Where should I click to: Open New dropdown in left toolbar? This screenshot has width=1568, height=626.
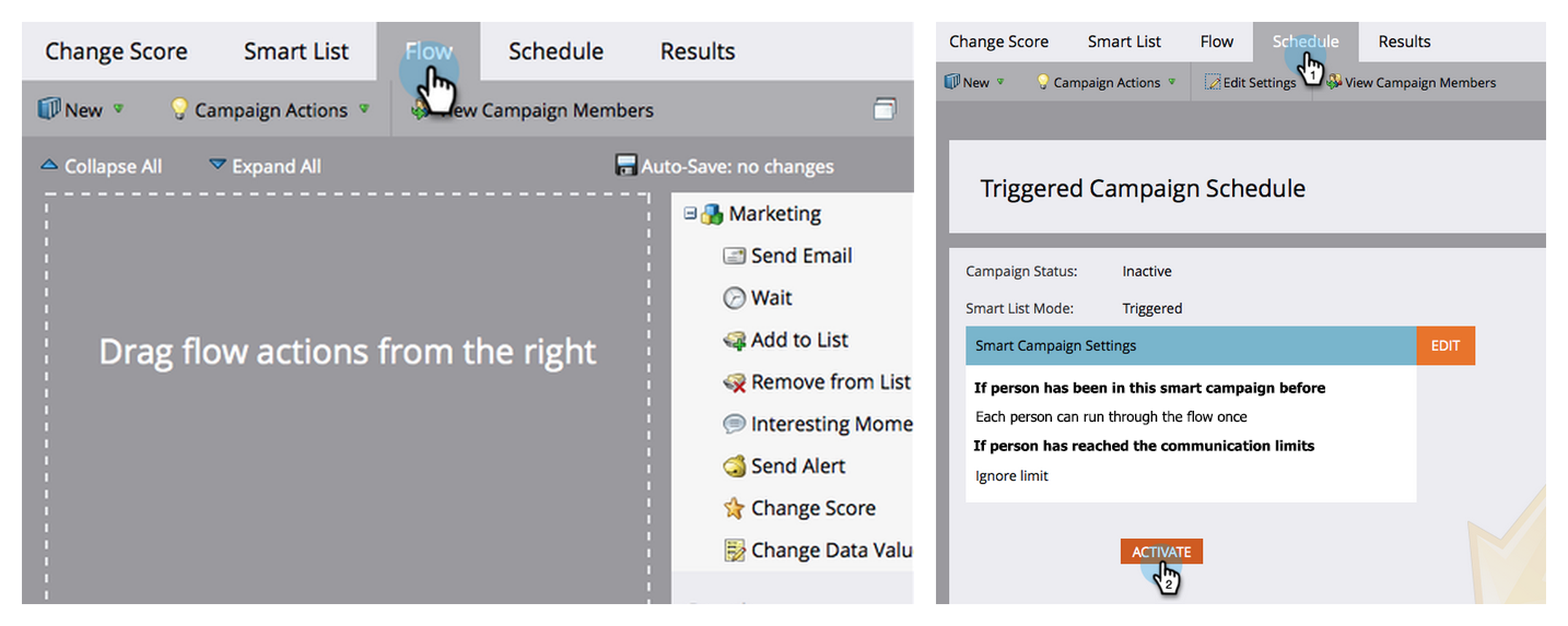81,110
